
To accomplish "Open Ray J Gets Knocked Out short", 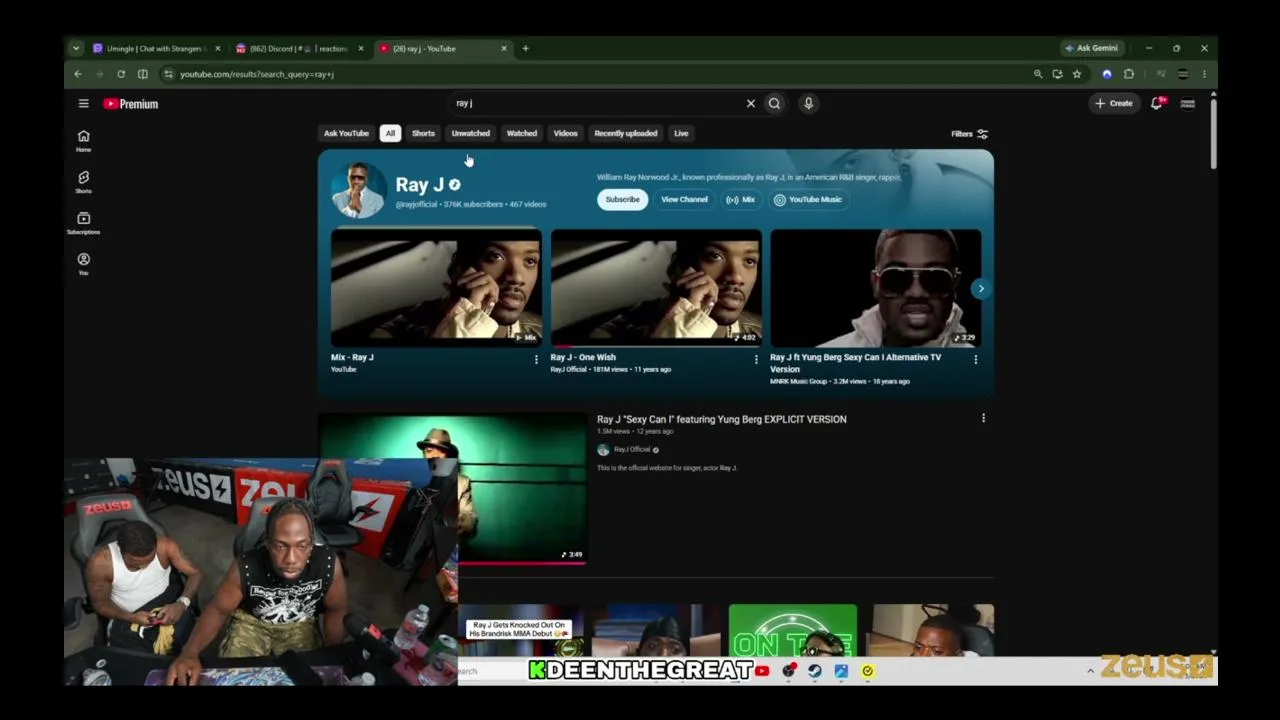I will click(x=520, y=630).
